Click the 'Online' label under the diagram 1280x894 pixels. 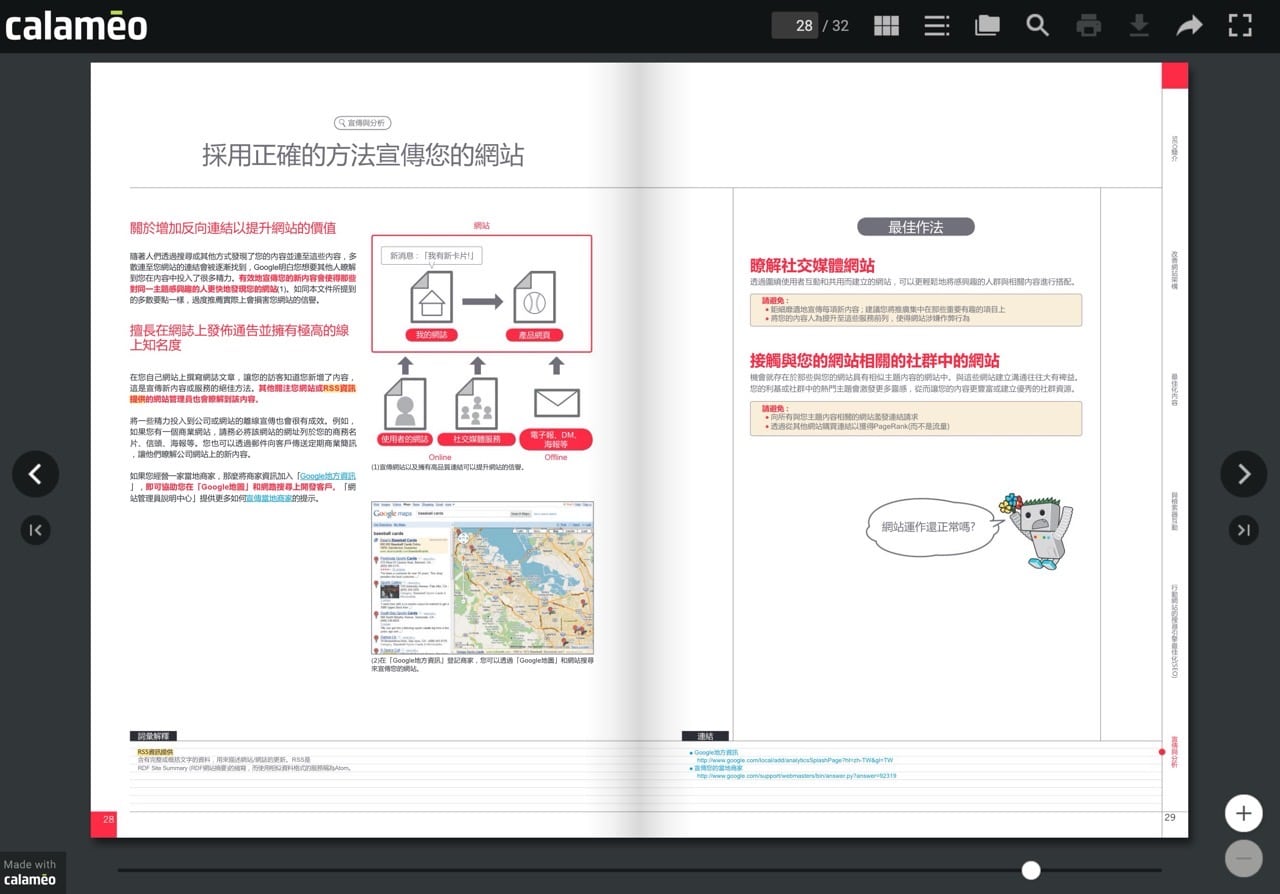click(441, 457)
